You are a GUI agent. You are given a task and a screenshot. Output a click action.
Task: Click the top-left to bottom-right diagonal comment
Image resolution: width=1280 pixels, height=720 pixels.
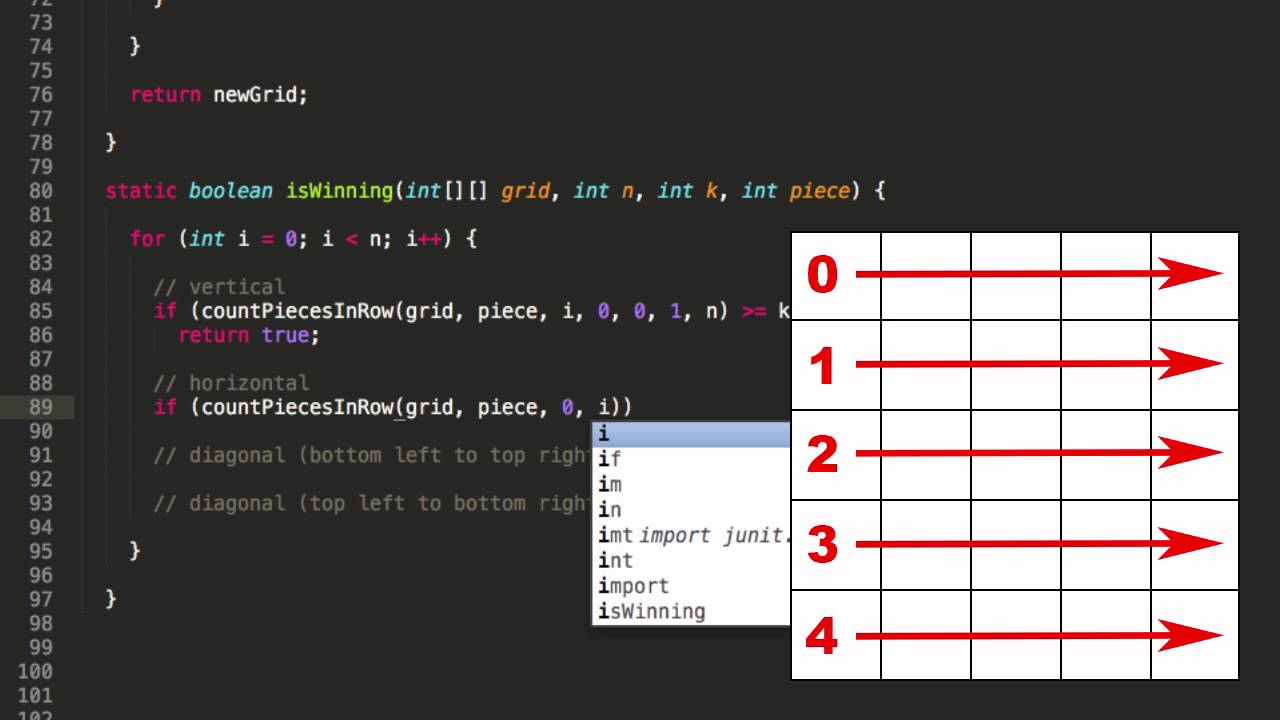click(x=372, y=503)
